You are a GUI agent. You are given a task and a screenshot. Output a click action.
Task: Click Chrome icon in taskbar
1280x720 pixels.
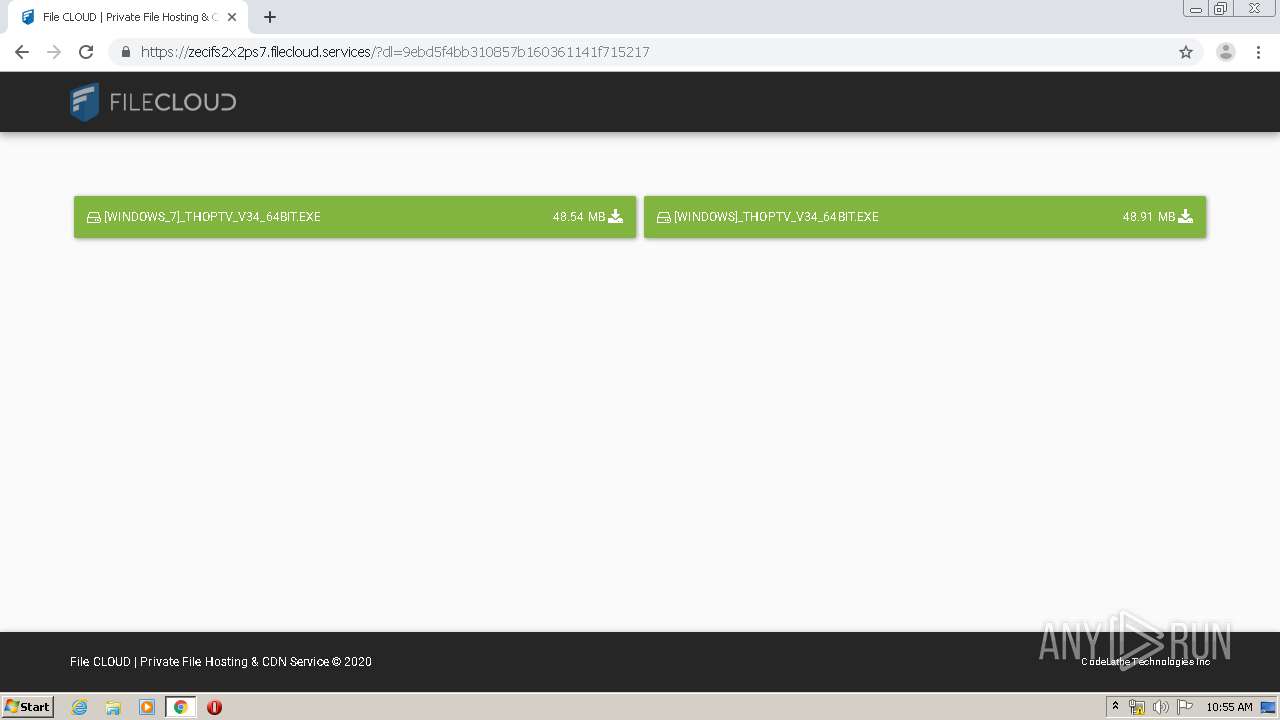coord(181,707)
